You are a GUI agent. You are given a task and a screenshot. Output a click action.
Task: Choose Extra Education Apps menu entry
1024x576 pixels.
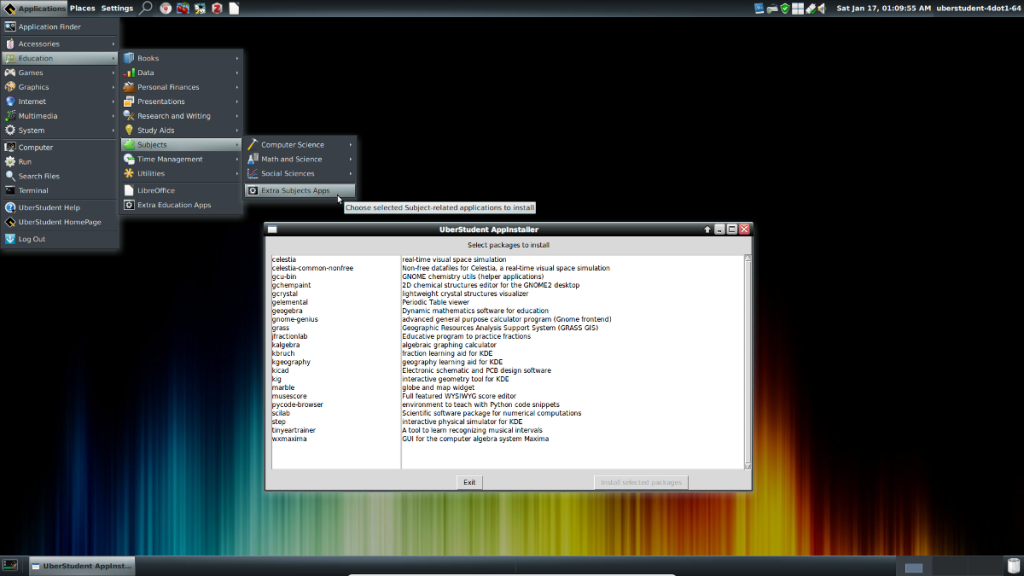174,205
